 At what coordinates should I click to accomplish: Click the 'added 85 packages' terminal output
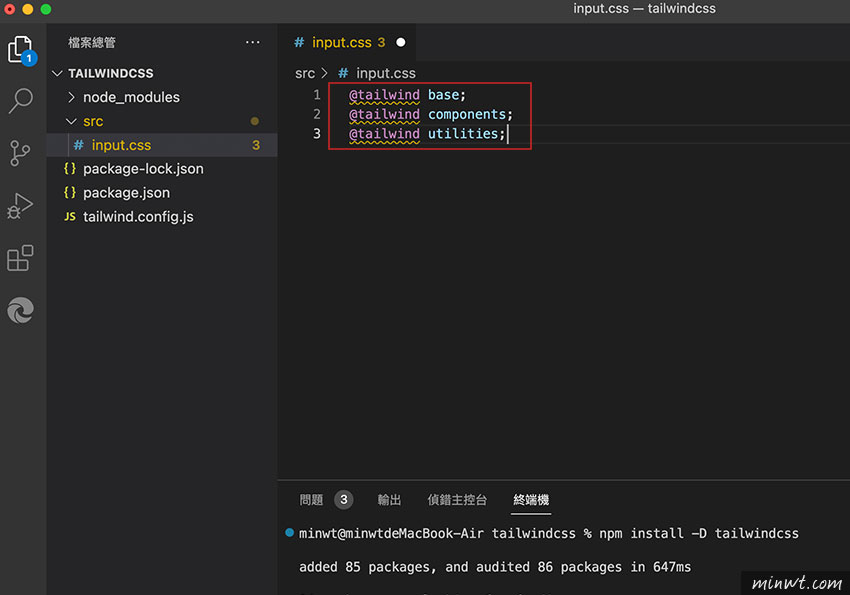[x=495, y=567]
